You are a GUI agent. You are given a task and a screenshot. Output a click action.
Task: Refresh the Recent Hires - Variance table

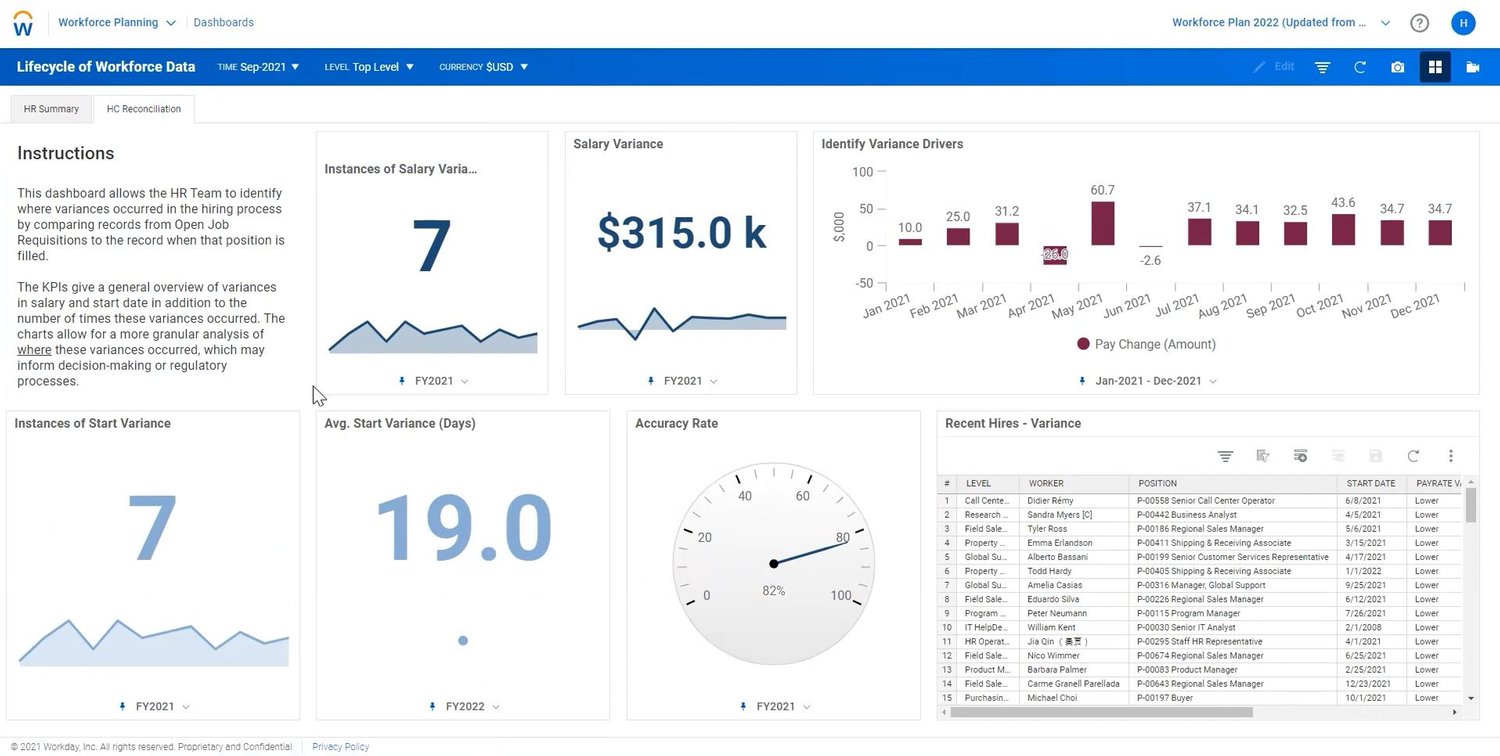(x=1413, y=456)
